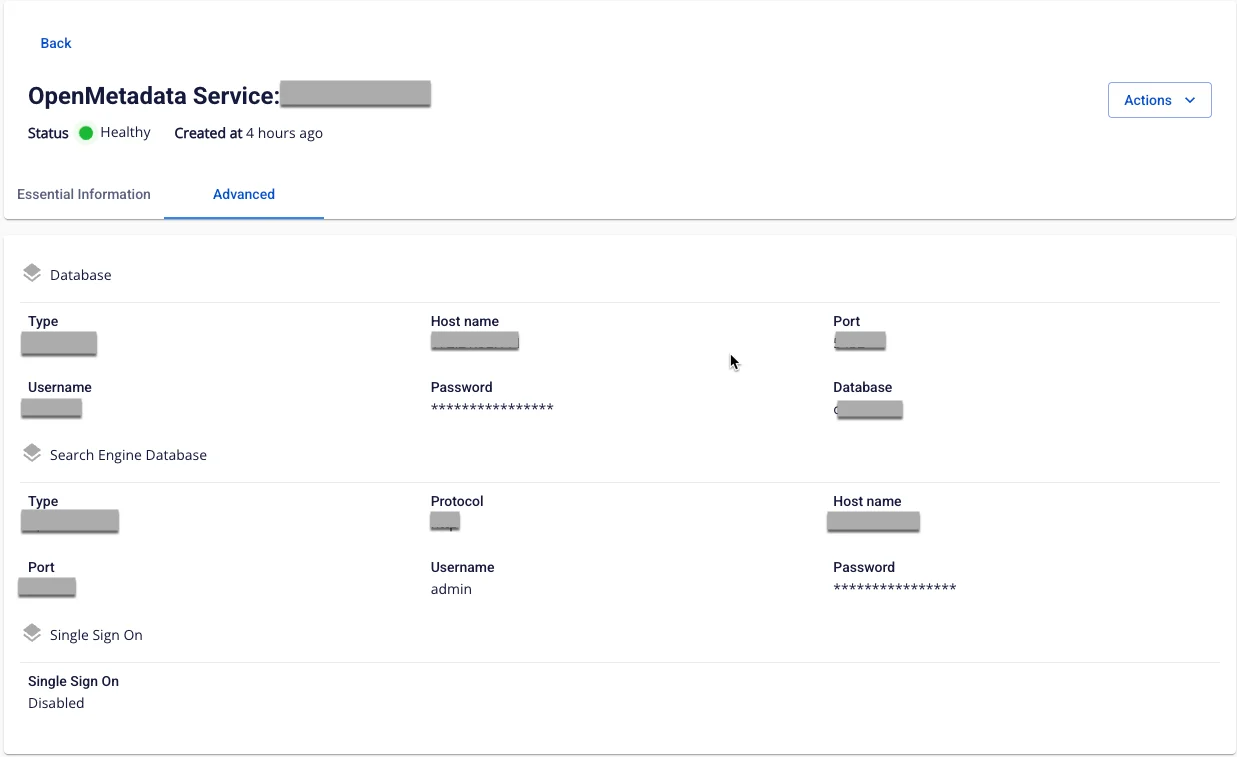Click the Created at 4 hours ago text
Screen dimensions: 1237x757
(248, 133)
